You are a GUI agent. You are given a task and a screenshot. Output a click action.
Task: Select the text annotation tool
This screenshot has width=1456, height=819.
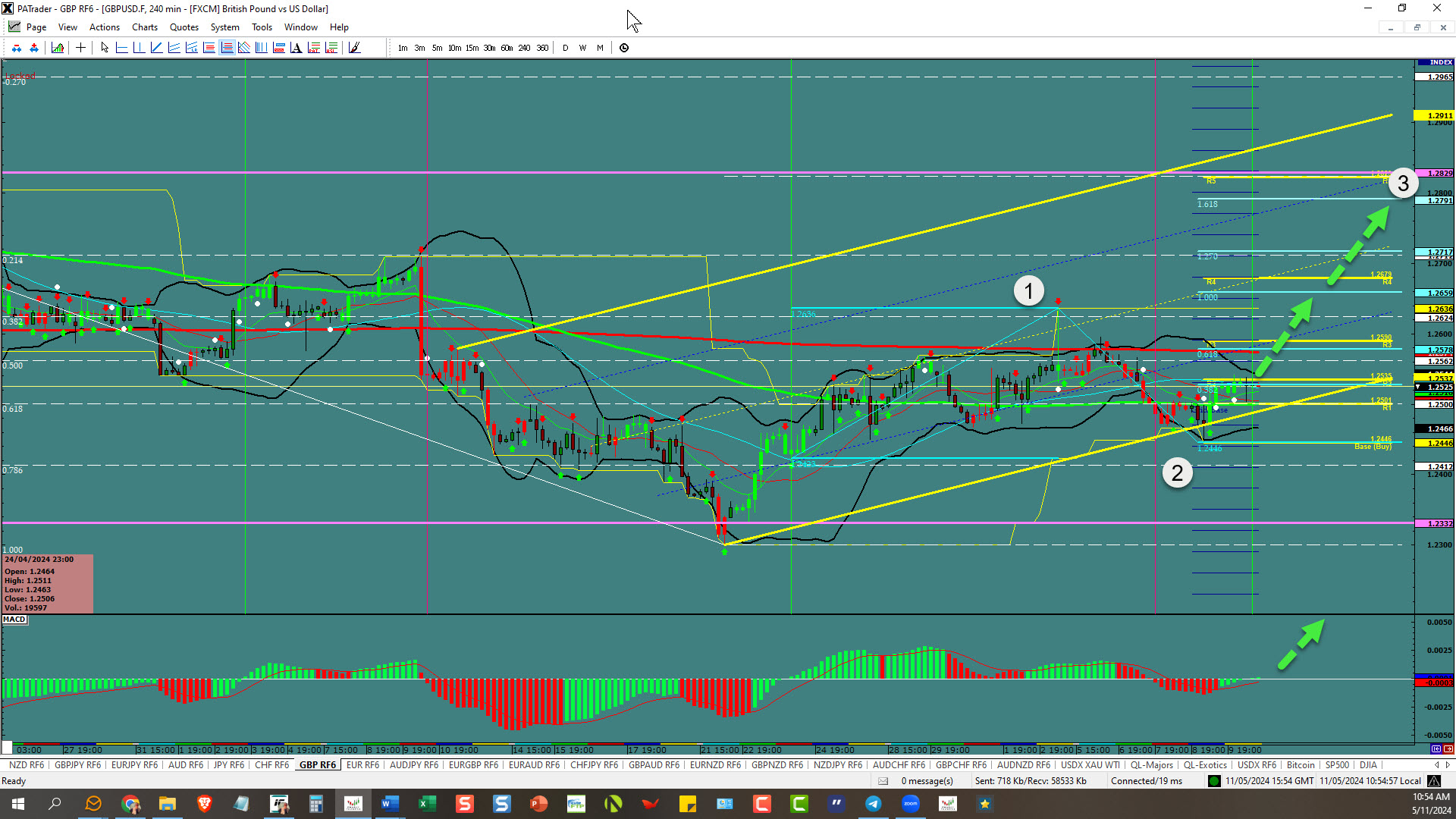(x=296, y=48)
